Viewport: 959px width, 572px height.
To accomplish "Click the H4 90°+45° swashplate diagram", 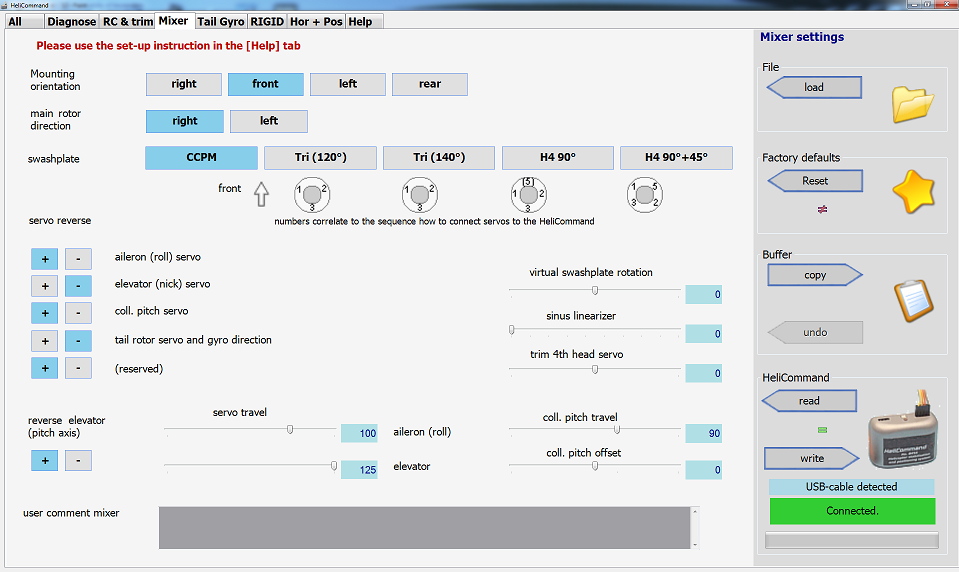I will (x=645, y=195).
